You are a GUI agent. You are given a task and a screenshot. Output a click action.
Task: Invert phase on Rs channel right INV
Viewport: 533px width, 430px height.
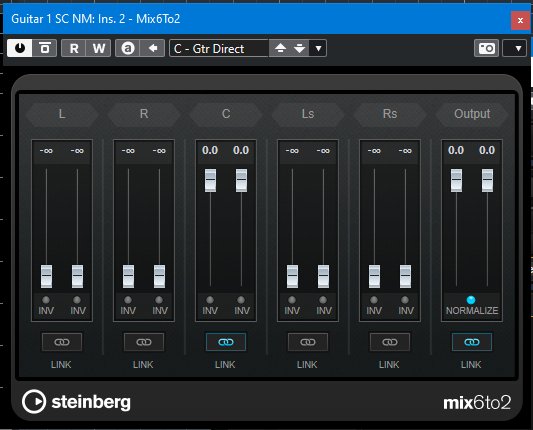point(405,300)
